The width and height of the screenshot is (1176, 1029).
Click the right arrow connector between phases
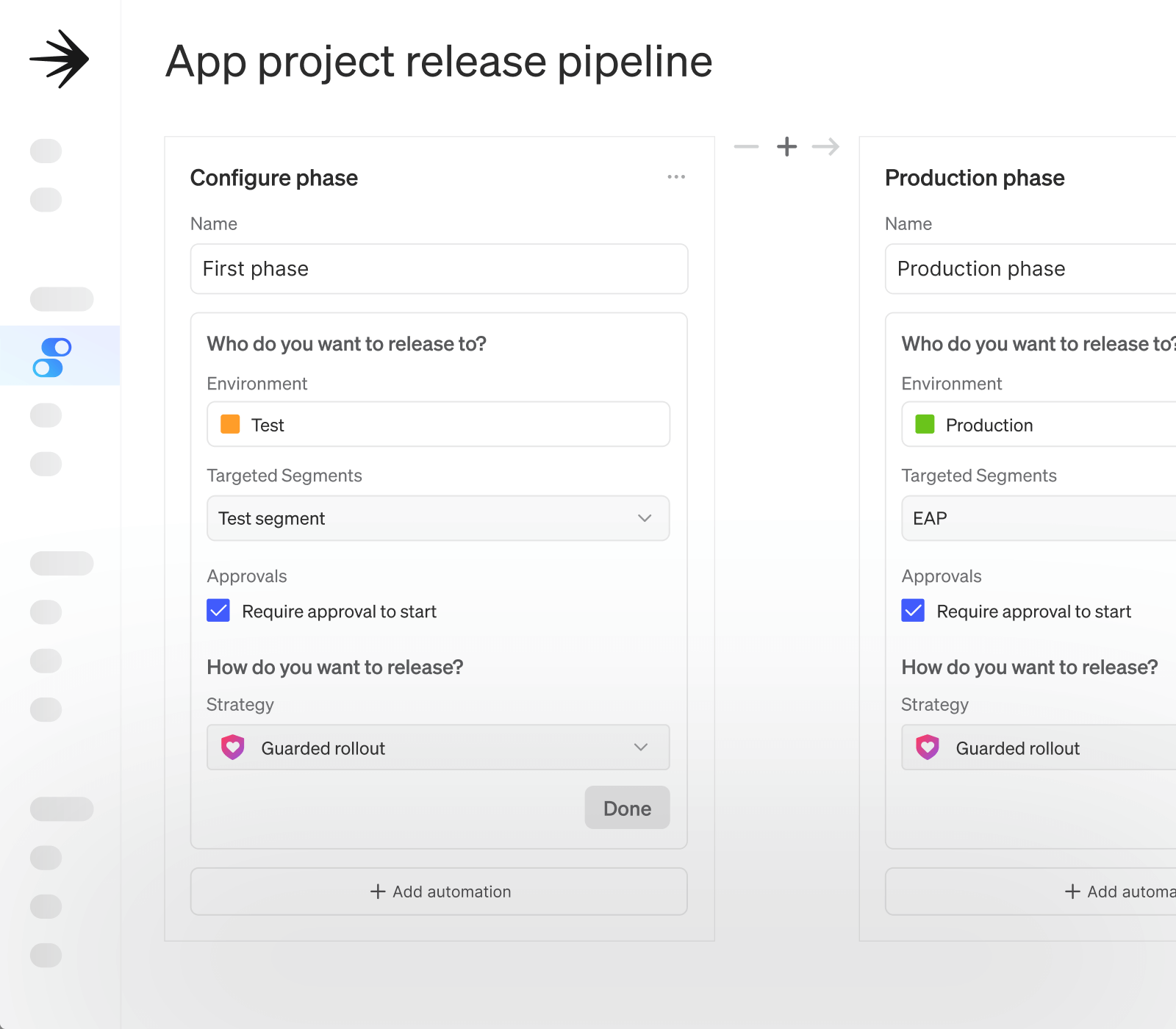[825, 146]
